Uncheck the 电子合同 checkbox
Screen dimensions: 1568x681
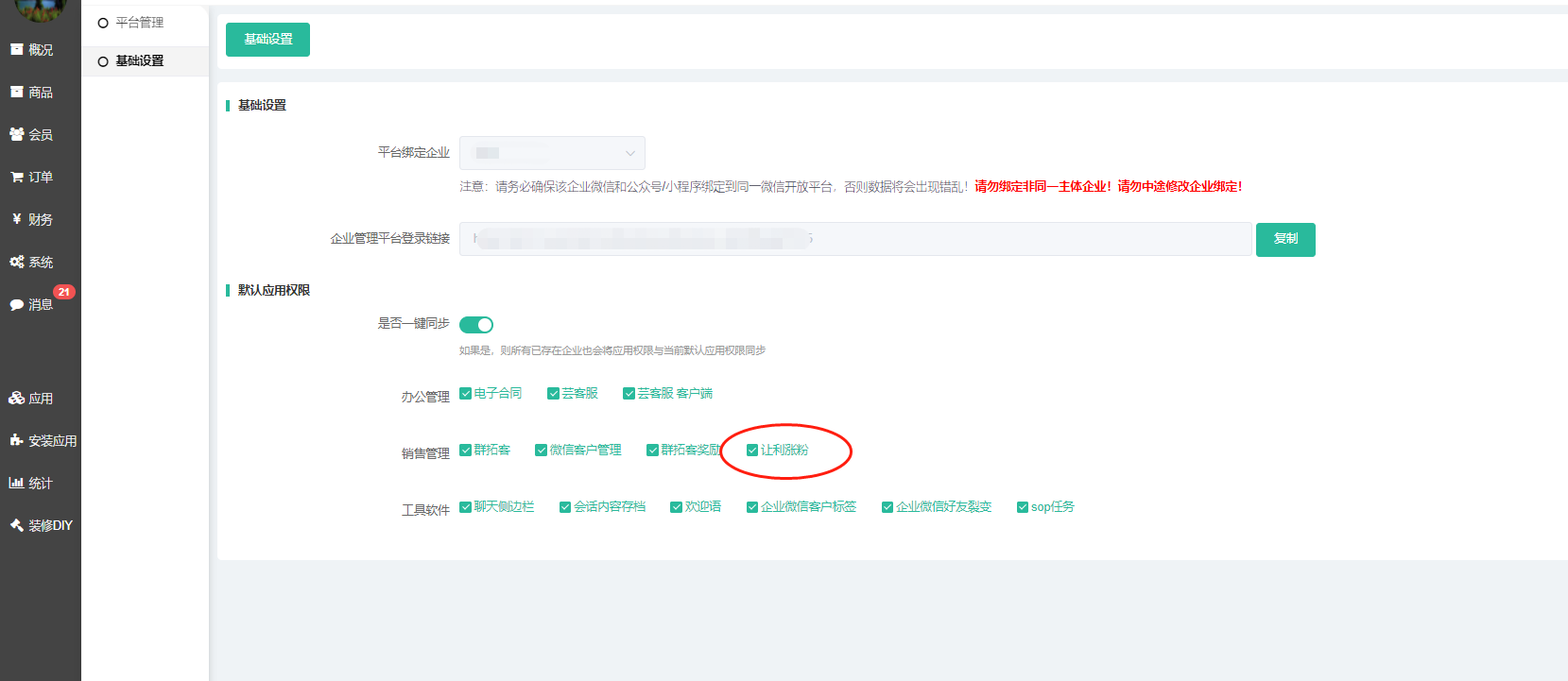(x=466, y=394)
